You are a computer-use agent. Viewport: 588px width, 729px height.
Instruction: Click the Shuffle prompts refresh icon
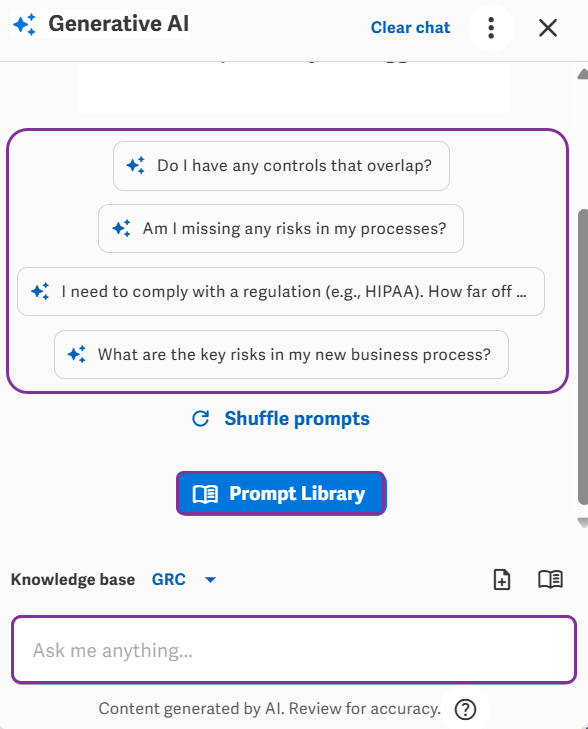pos(200,418)
